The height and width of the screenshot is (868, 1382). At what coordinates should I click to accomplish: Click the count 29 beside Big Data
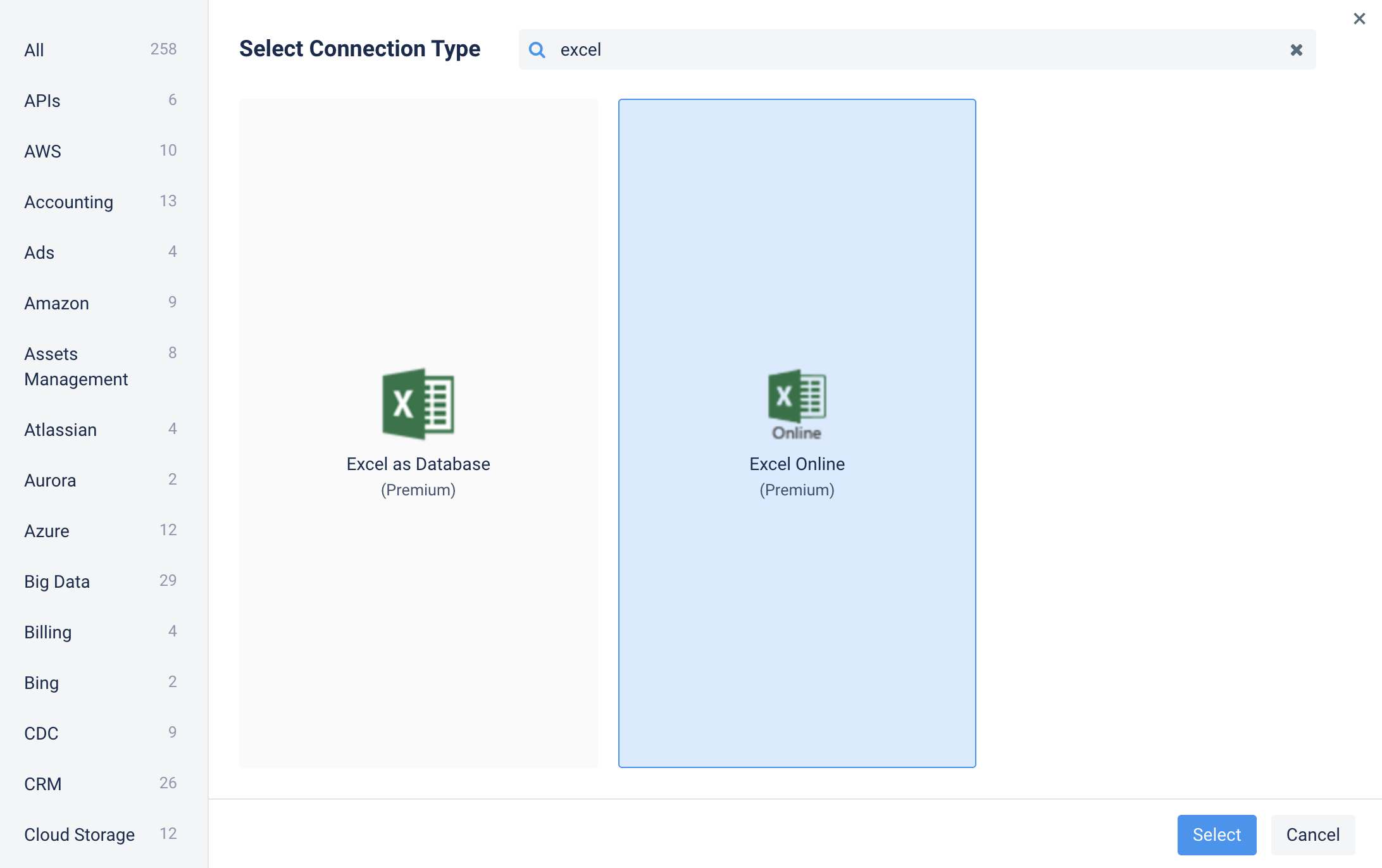pos(168,580)
